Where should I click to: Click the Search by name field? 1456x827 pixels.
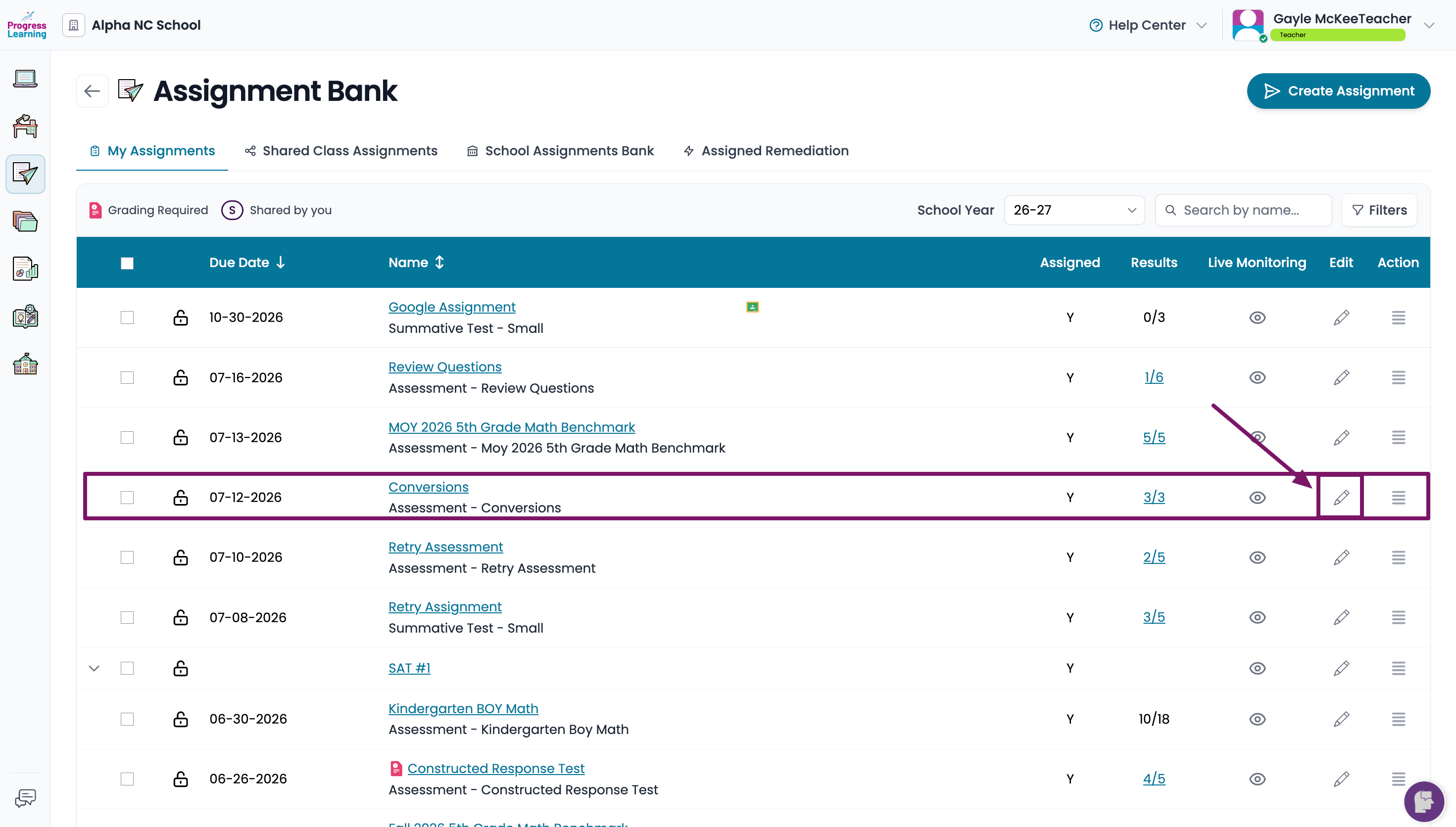pos(1244,210)
